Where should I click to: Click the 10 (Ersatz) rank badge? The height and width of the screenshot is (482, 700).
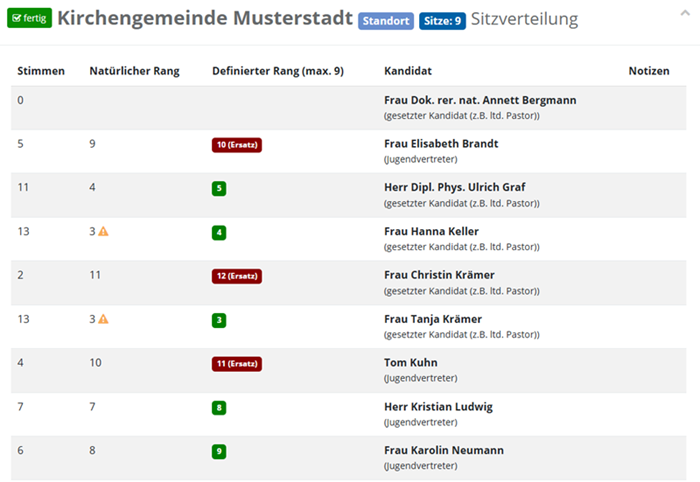click(237, 145)
